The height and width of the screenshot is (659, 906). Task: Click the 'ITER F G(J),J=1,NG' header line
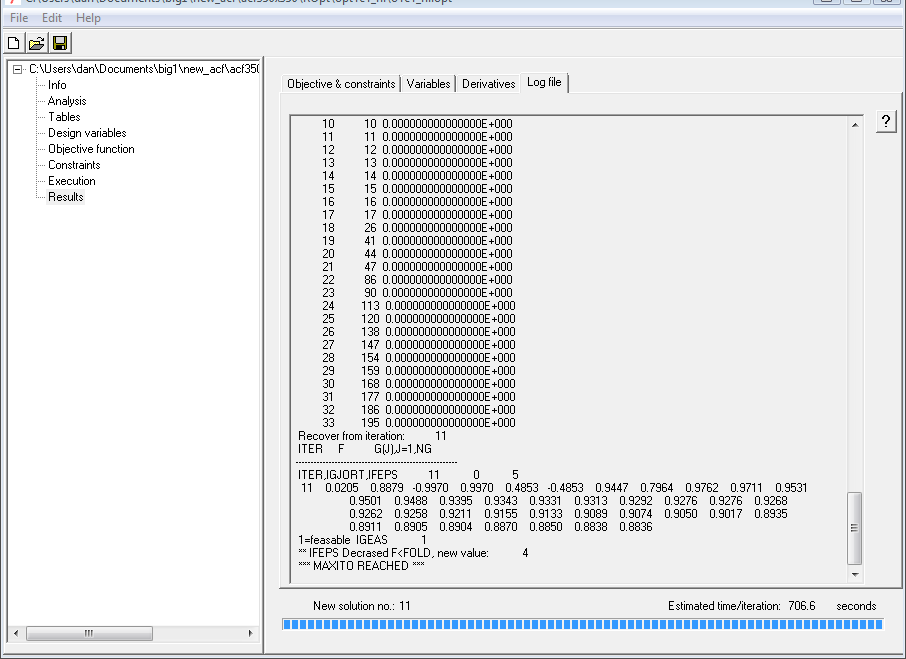point(365,449)
